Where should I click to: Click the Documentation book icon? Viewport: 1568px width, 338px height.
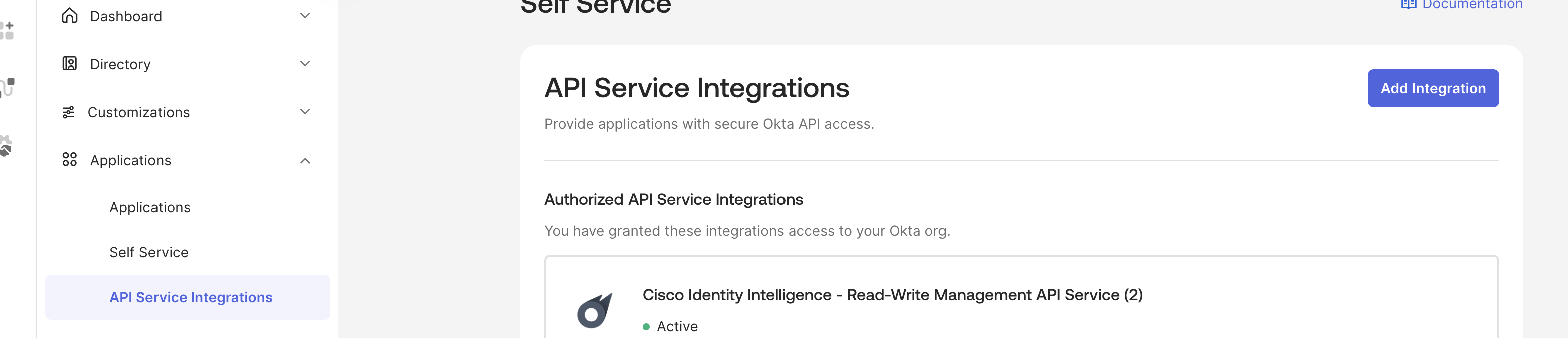(1408, 4)
